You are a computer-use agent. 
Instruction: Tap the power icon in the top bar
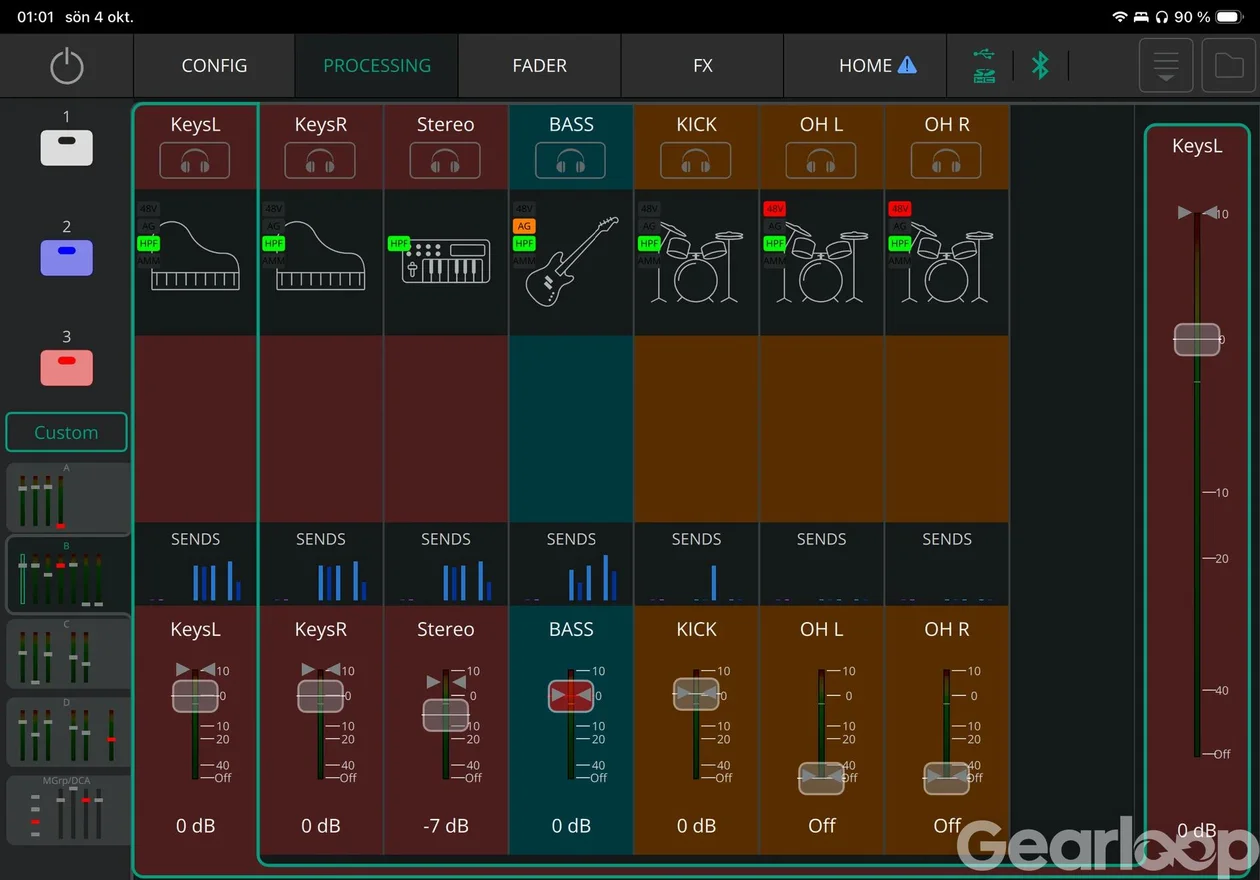[67, 66]
